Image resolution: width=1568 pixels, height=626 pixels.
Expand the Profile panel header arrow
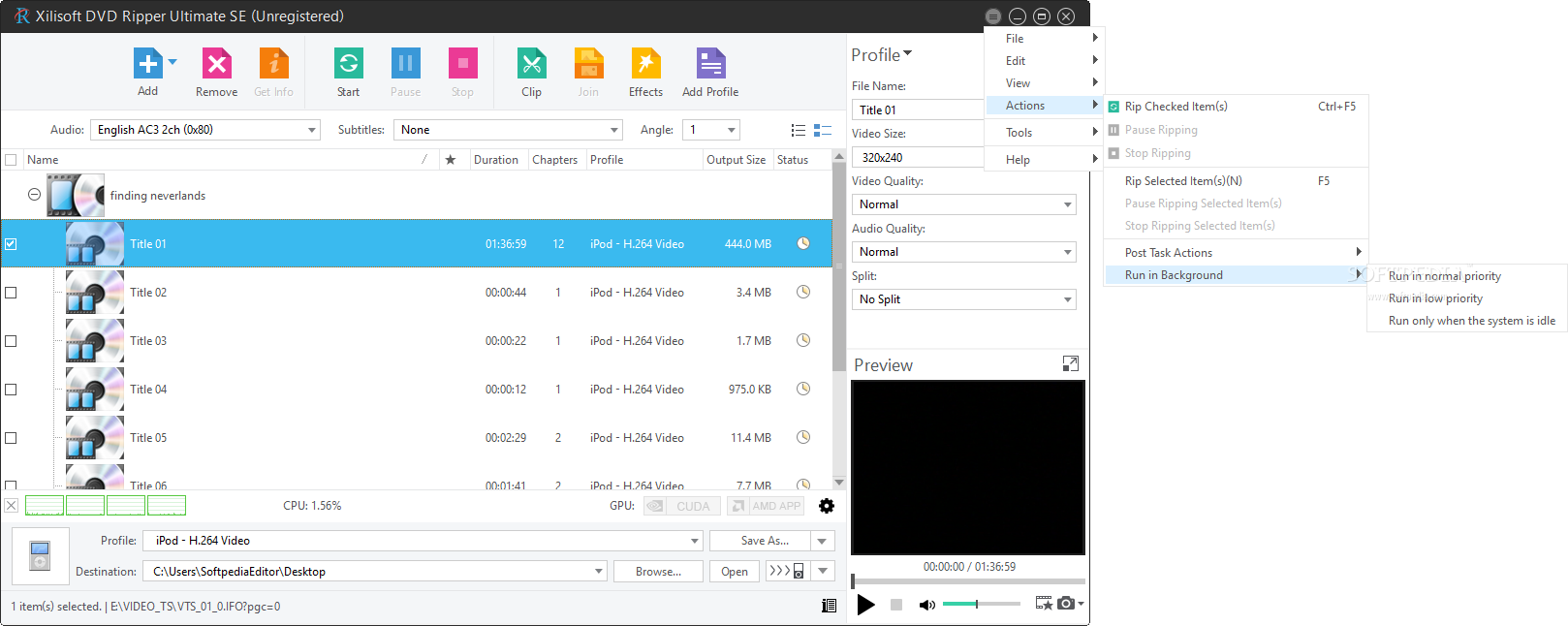click(x=908, y=53)
